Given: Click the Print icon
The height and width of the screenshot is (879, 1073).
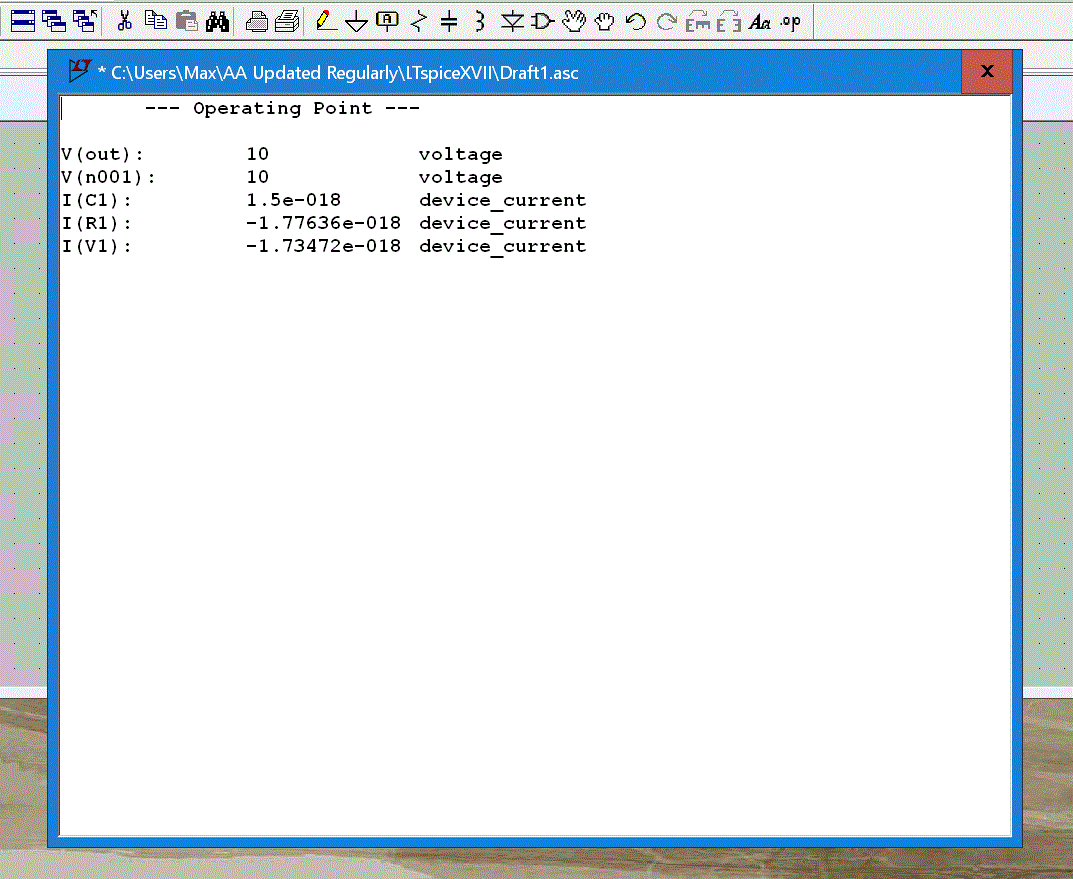Looking at the screenshot, I should click(x=257, y=21).
